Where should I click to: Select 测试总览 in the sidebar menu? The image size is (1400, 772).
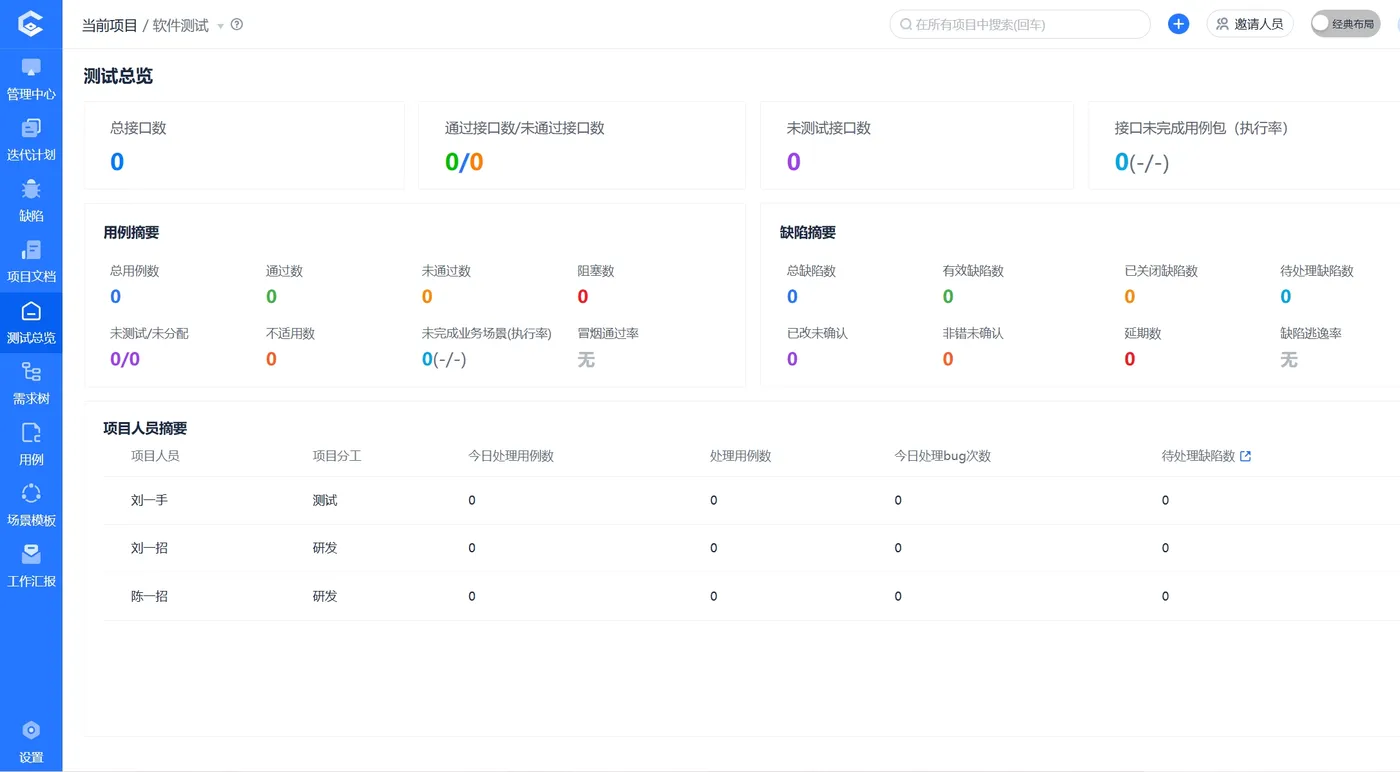[31, 322]
